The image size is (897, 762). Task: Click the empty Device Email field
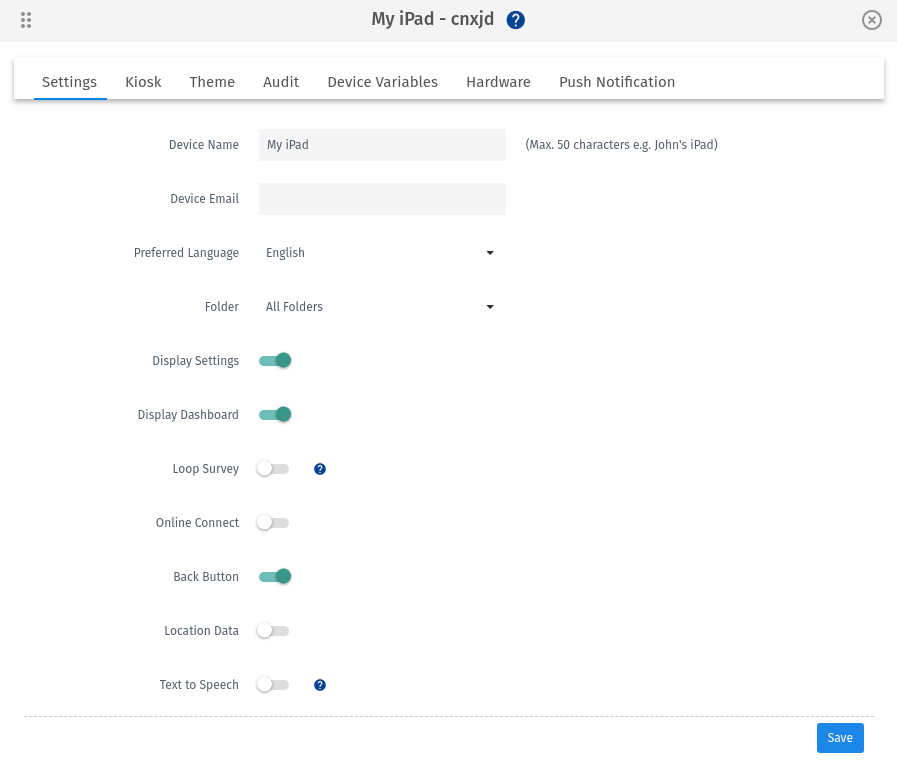(x=382, y=198)
